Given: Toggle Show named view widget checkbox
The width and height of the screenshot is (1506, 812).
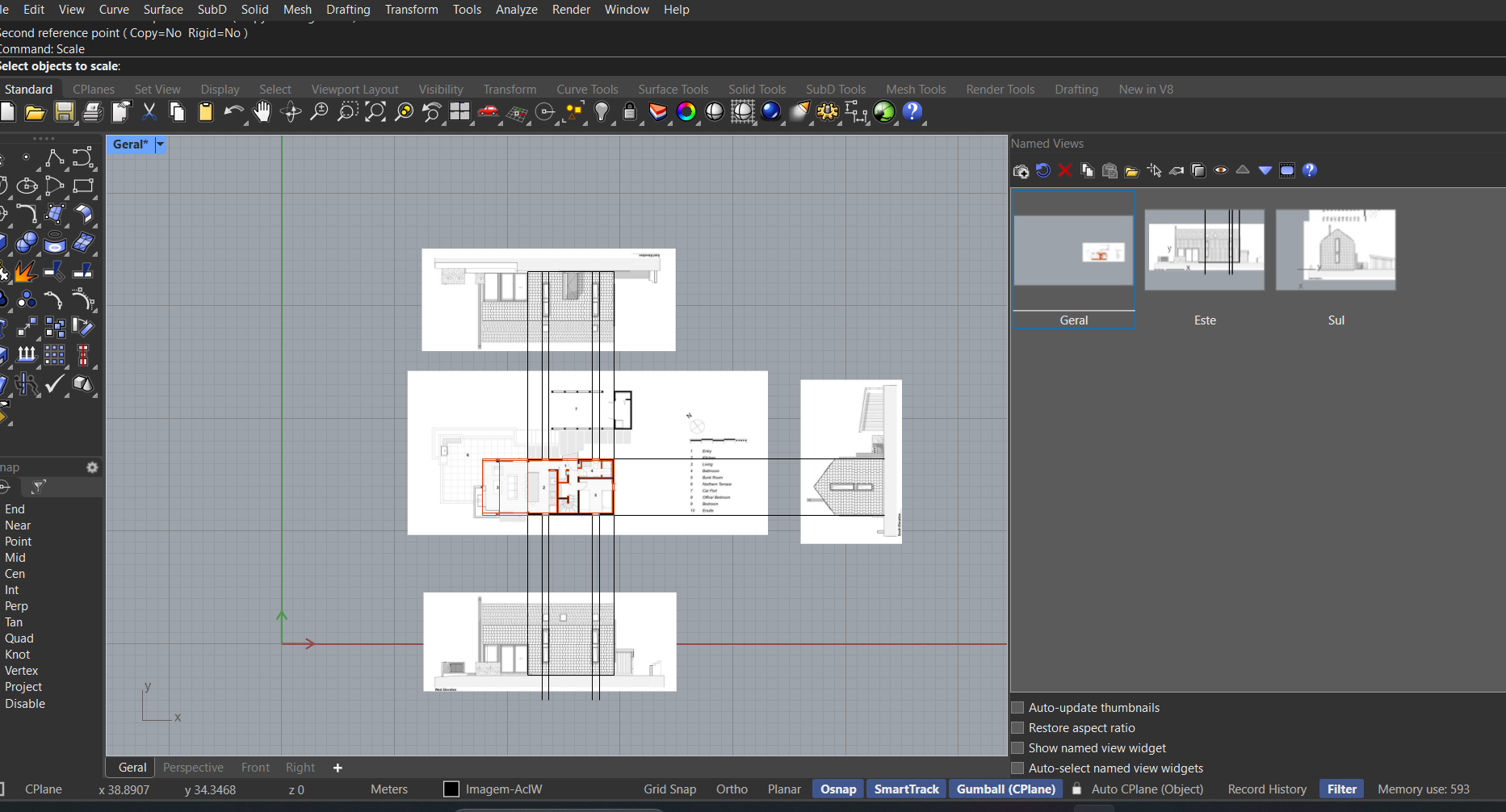Looking at the screenshot, I should (1017, 748).
